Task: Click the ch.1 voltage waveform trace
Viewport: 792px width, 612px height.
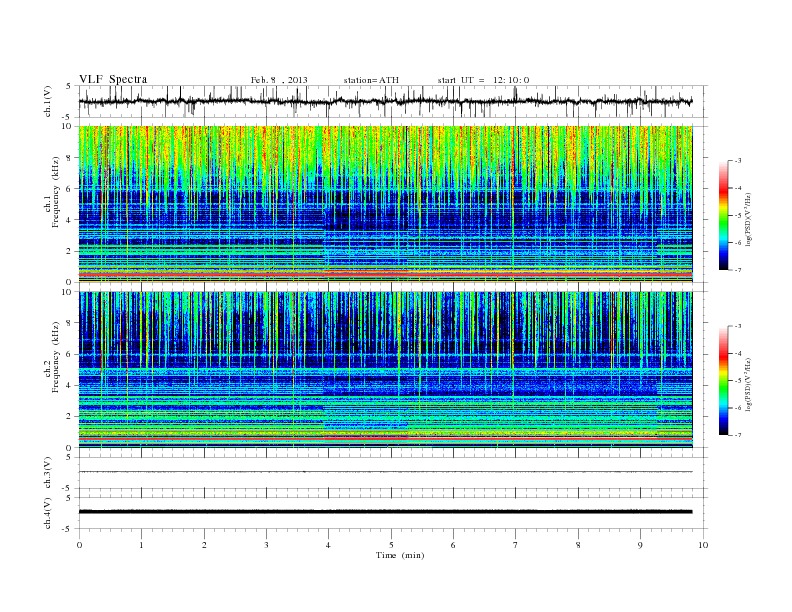Action: tap(385, 101)
